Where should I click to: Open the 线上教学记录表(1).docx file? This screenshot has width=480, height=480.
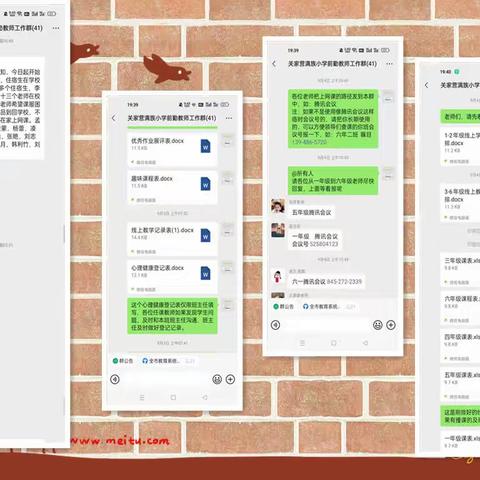click(172, 239)
